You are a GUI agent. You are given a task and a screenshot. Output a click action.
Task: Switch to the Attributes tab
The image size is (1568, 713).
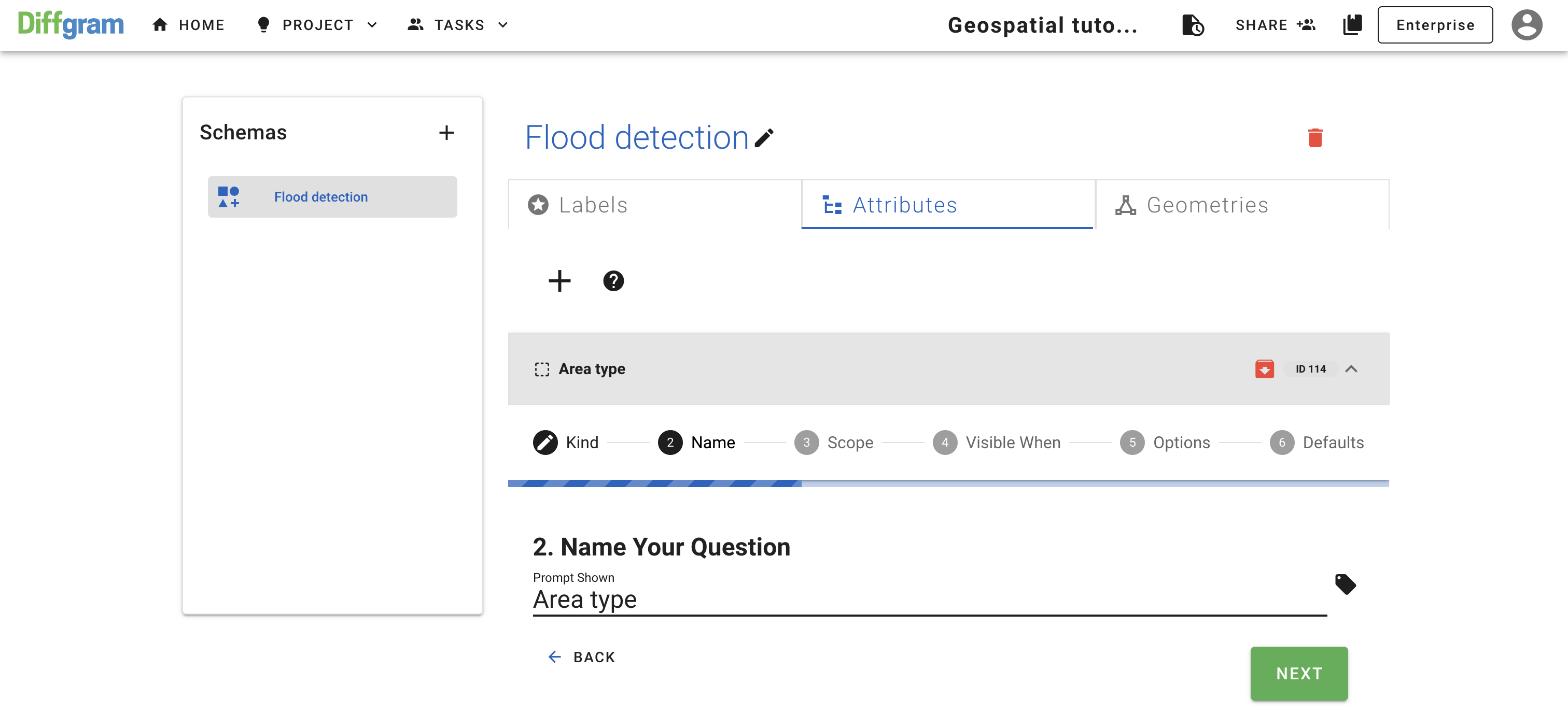coord(948,204)
